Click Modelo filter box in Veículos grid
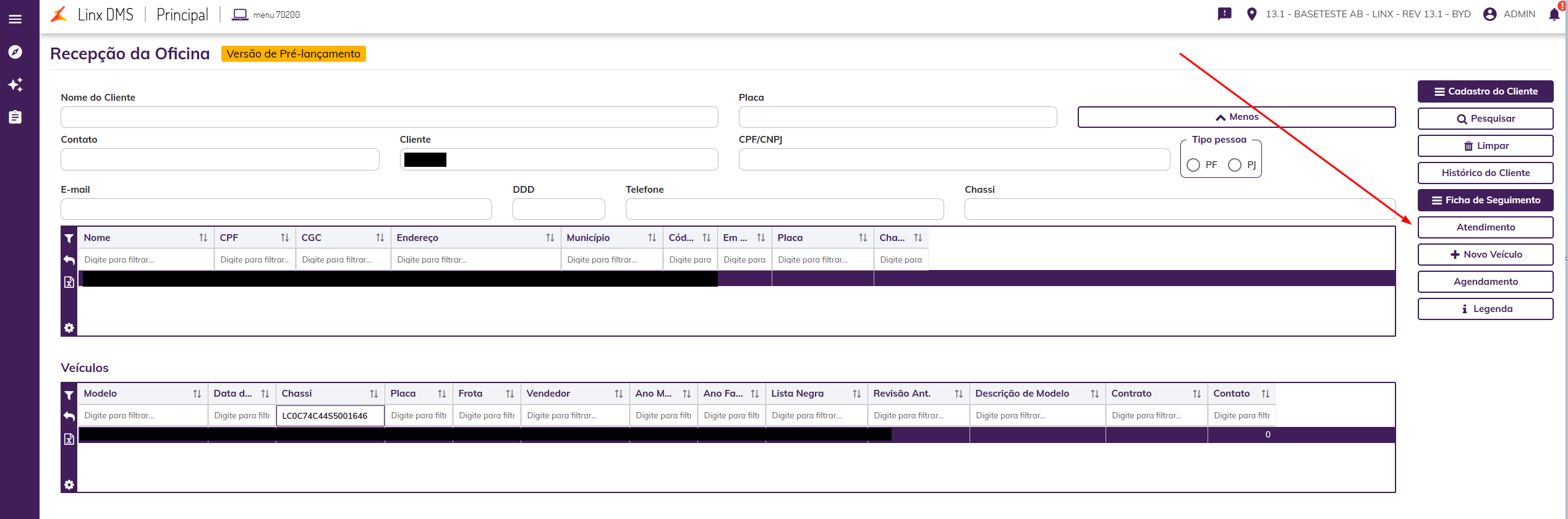Image resolution: width=1568 pixels, height=519 pixels. tap(143, 416)
